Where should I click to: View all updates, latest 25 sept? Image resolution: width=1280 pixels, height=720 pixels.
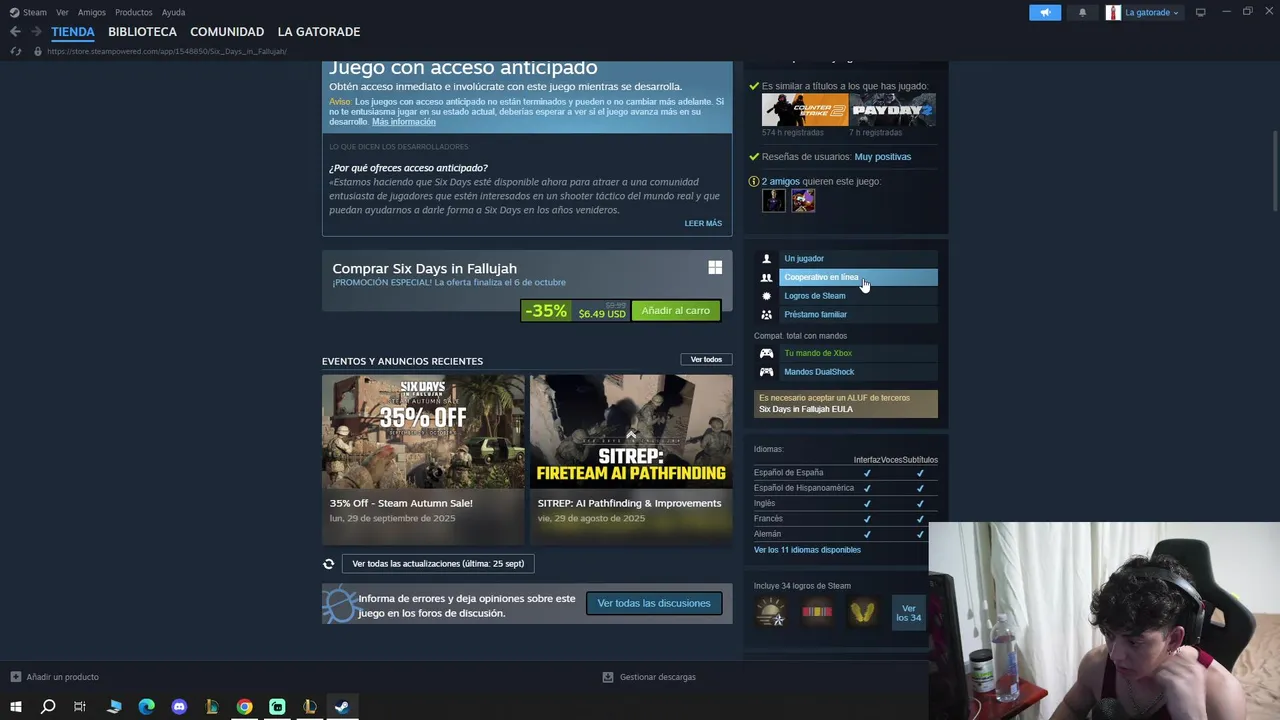[438, 564]
